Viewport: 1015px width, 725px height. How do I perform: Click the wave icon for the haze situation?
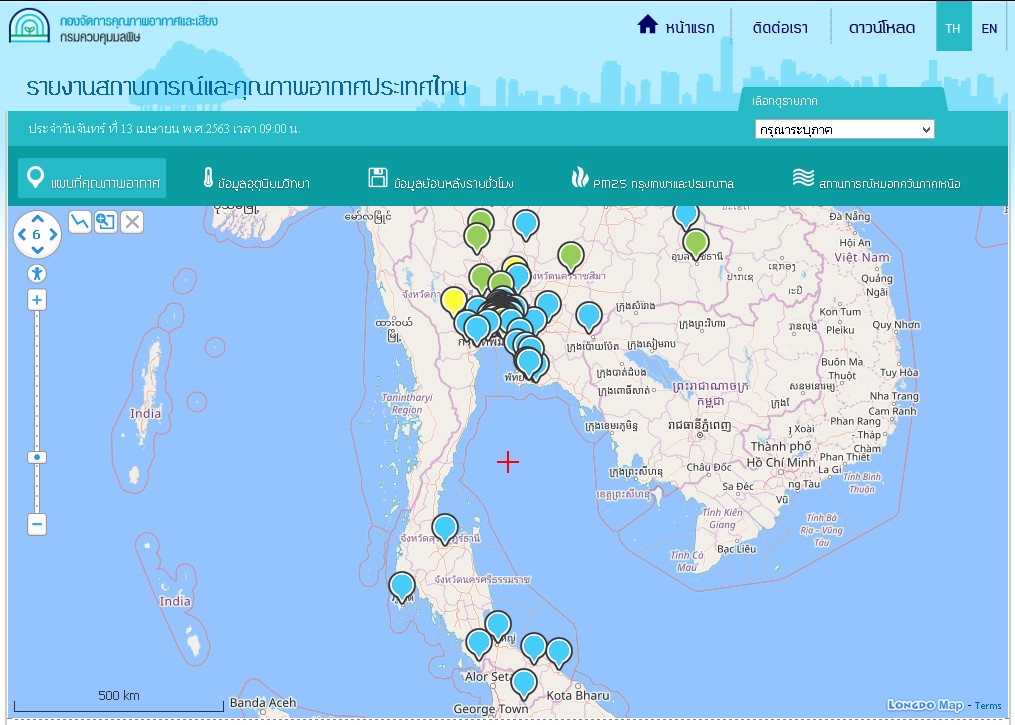pyautogui.click(x=803, y=177)
